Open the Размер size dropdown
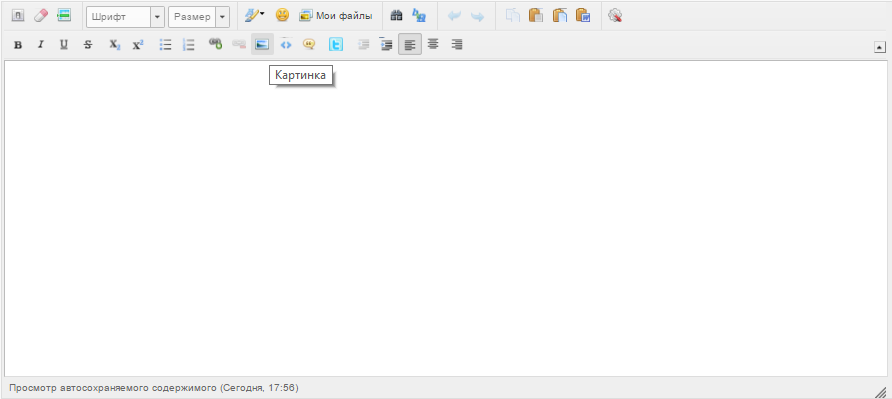Screen dimensions: 892x399 199,17
